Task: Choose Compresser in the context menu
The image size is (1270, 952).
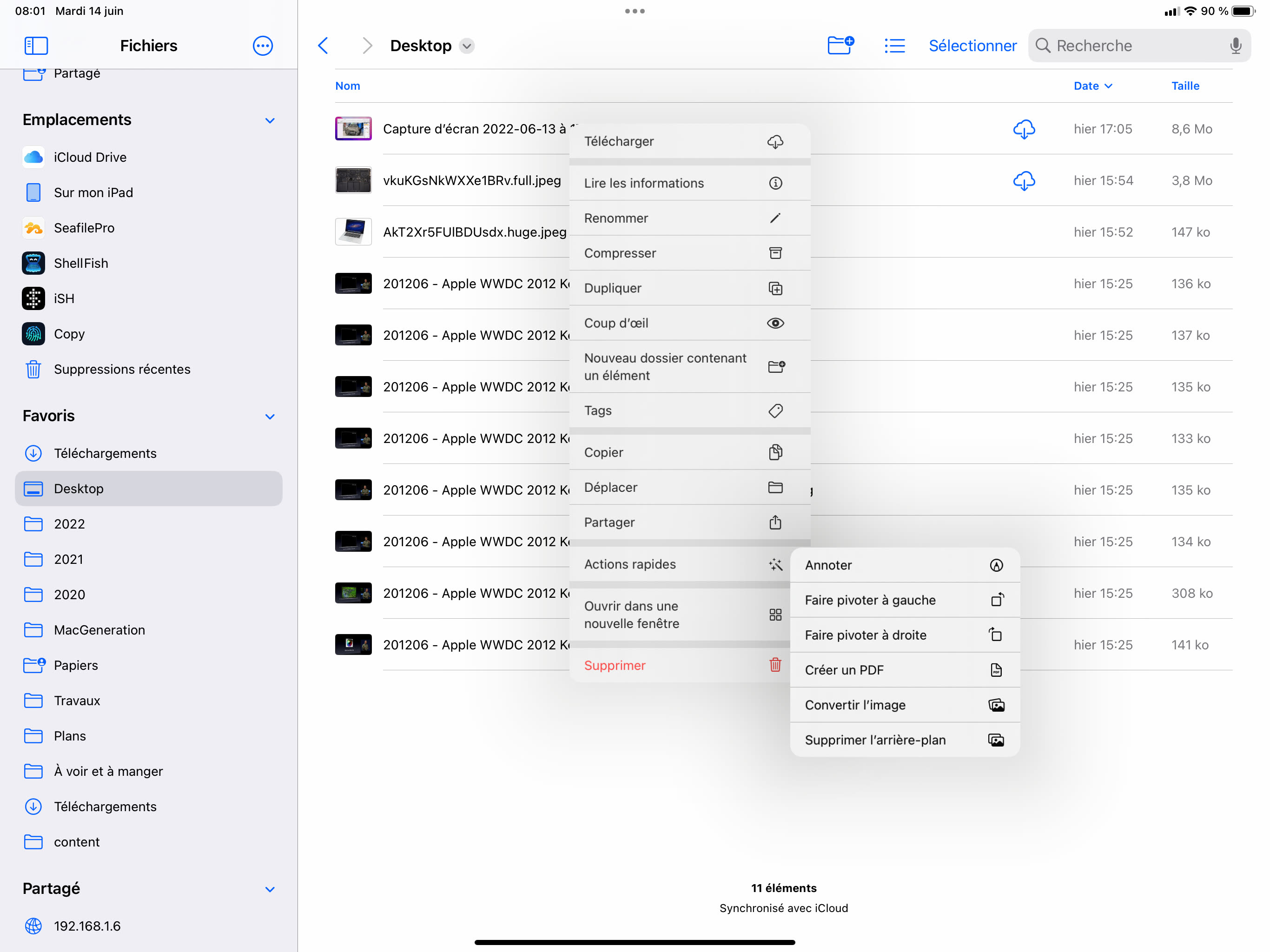Action: coord(689,252)
